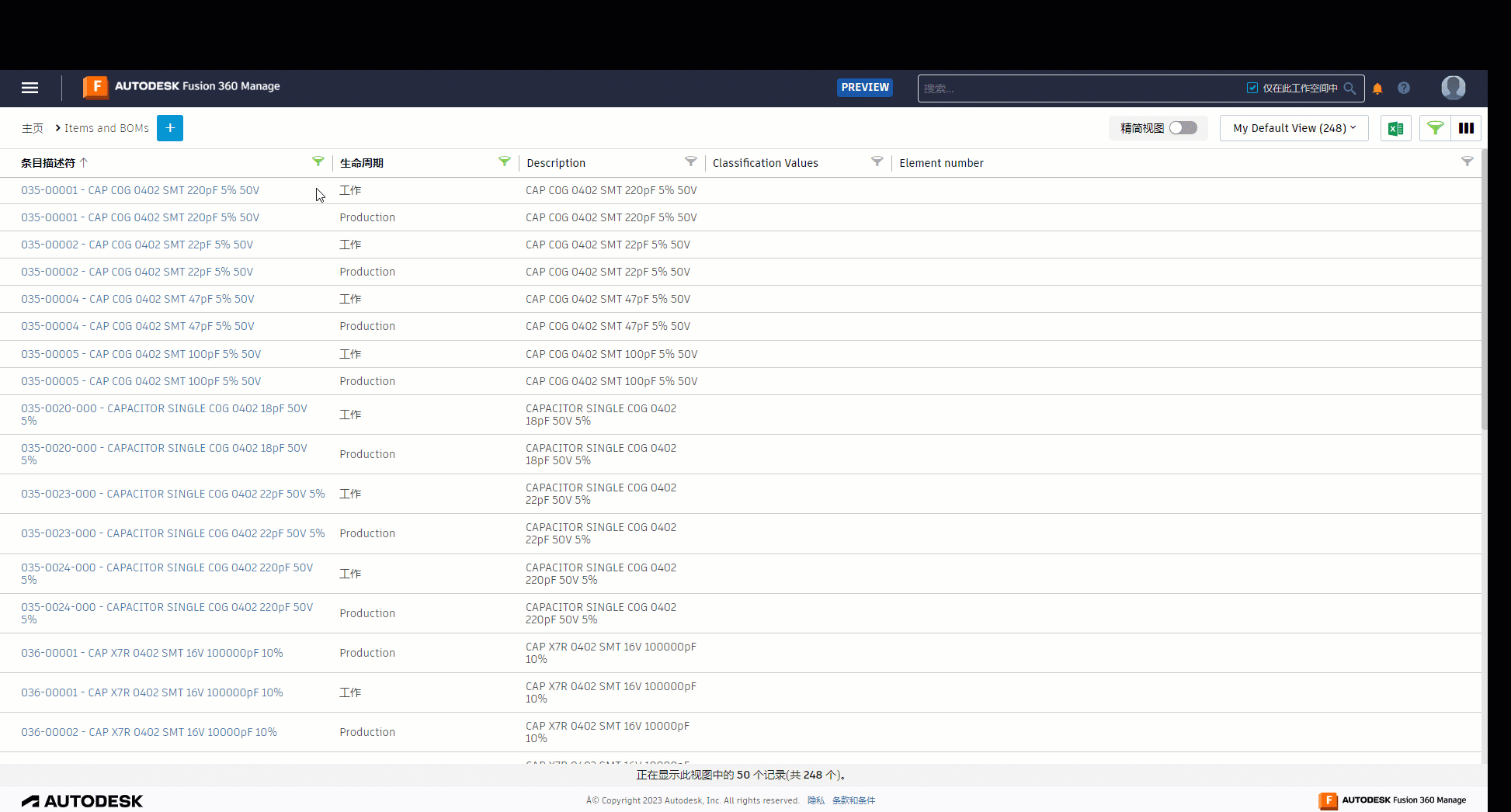Open 035-00005 100pF item with 工作 lifecycle
The height and width of the screenshot is (812, 1511).
coord(141,354)
